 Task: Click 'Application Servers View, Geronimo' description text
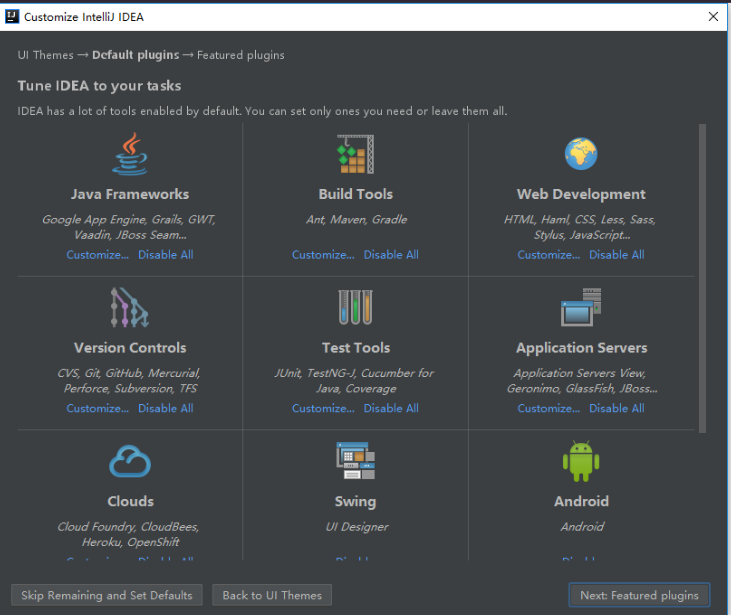[x=582, y=380]
